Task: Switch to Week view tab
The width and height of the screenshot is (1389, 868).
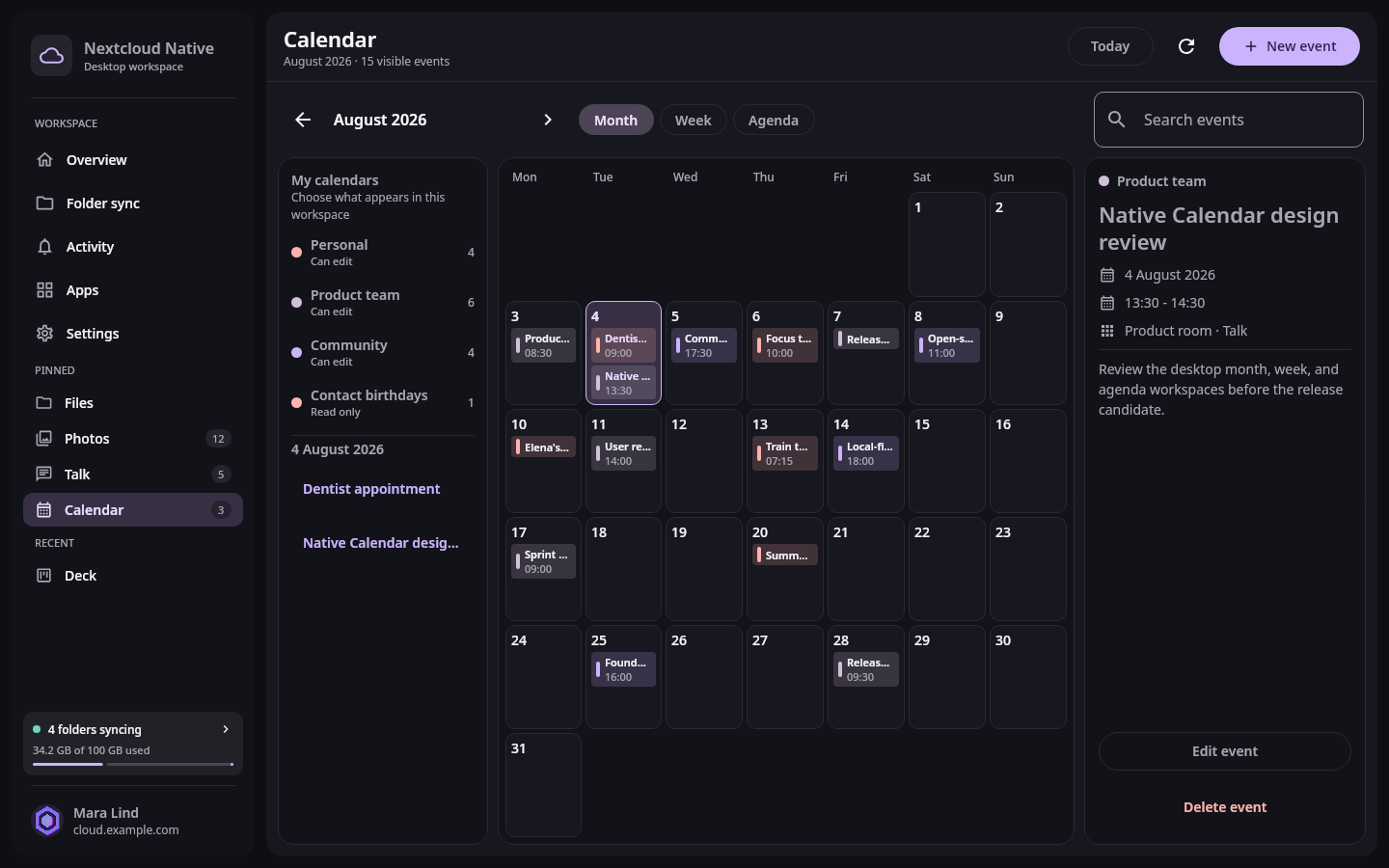Action: point(693,120)
